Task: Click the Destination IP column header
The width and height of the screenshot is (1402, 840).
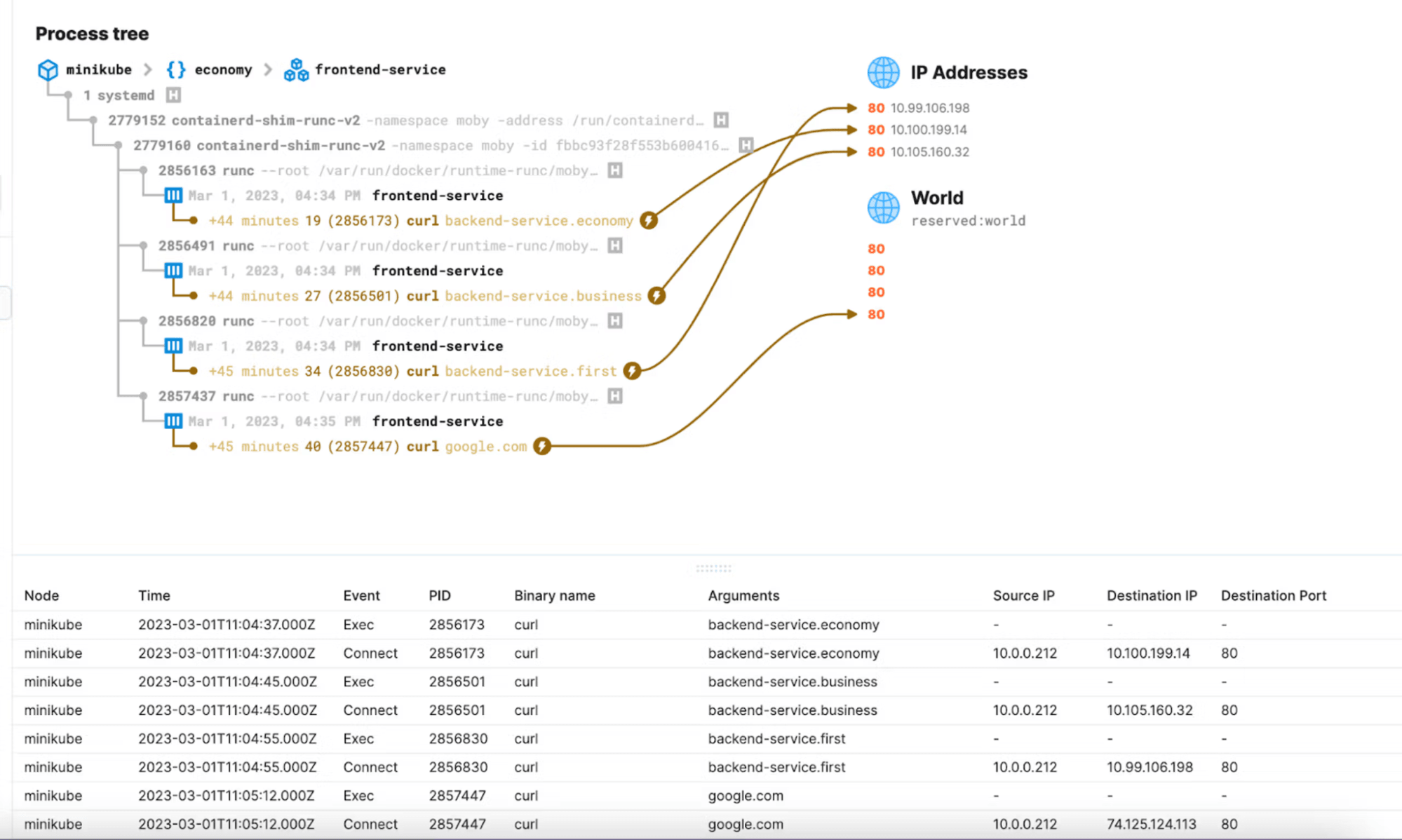Action: pyautogui.click(x=1152, y=595)
